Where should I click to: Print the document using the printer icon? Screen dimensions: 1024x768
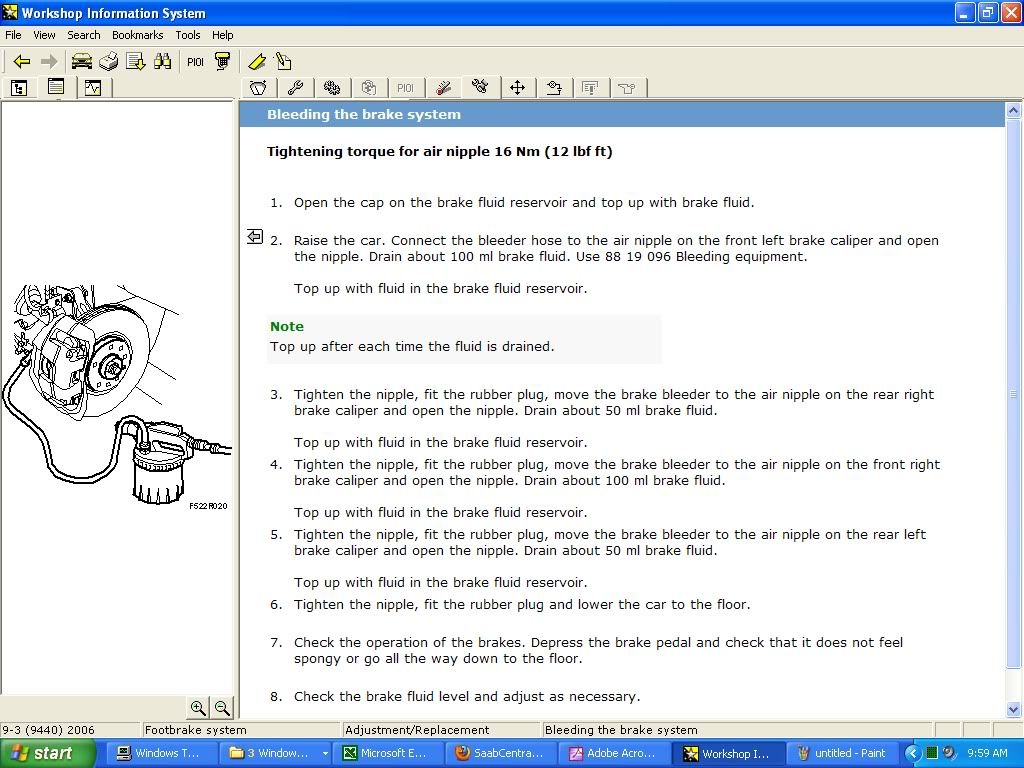click(x=109, y=62)
